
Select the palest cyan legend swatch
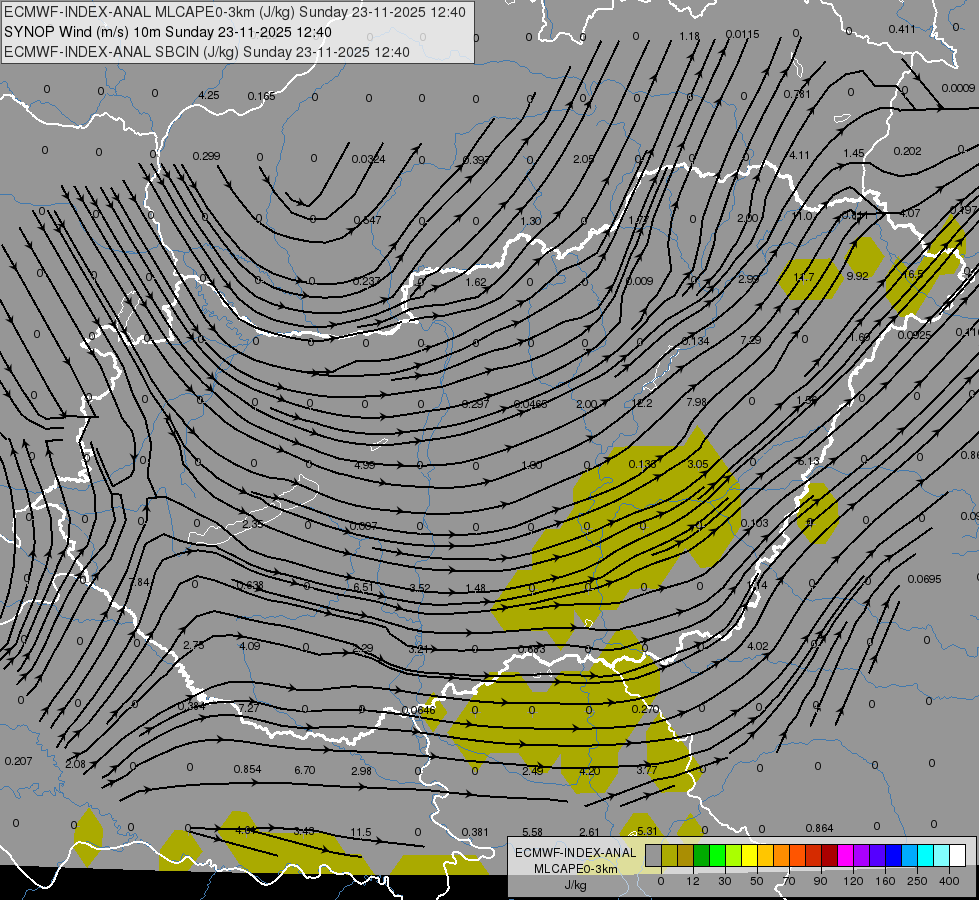click(x=942, y=855)
